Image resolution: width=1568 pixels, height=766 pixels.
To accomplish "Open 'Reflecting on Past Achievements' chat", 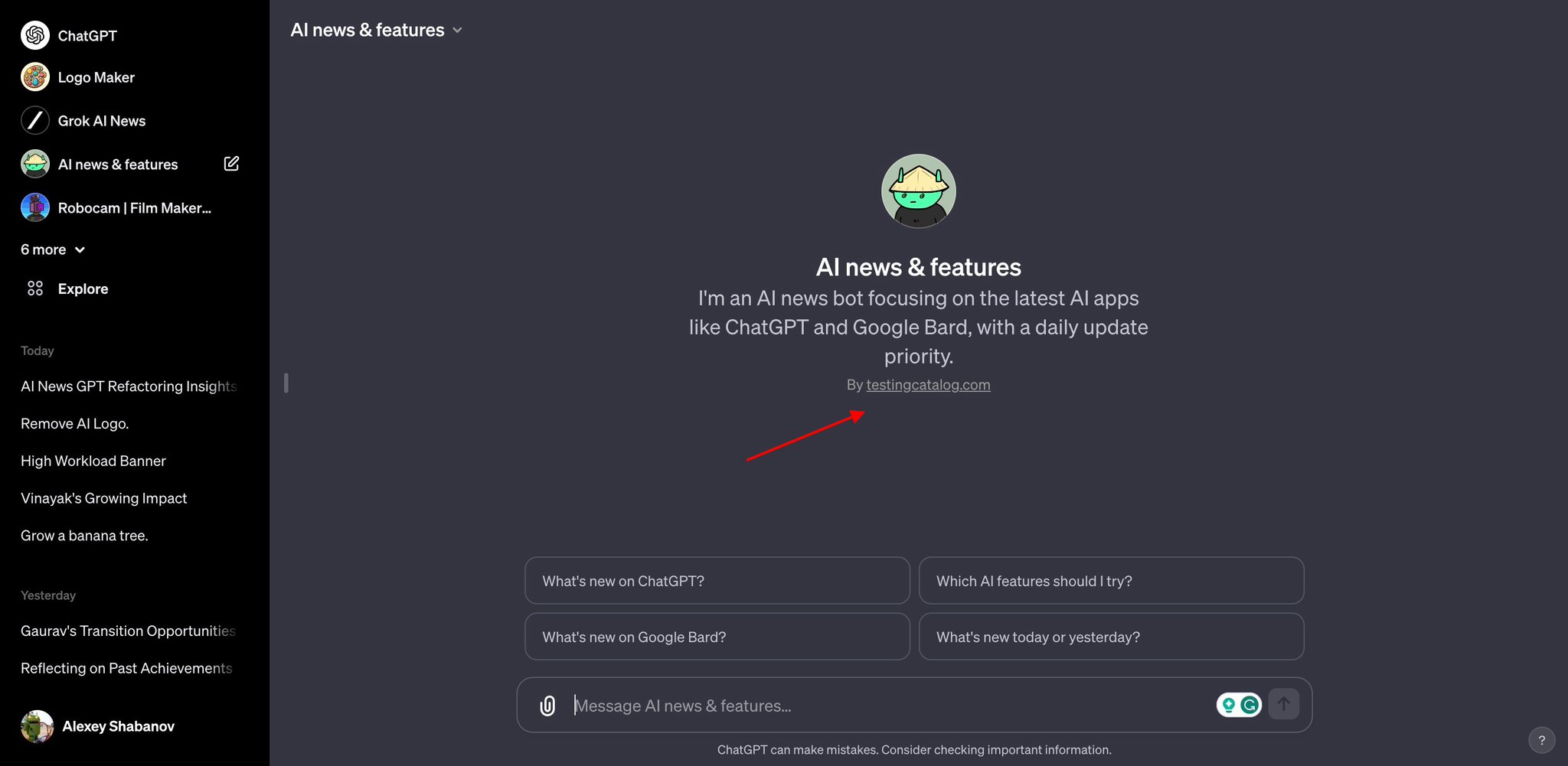I will tap(127, 668).
